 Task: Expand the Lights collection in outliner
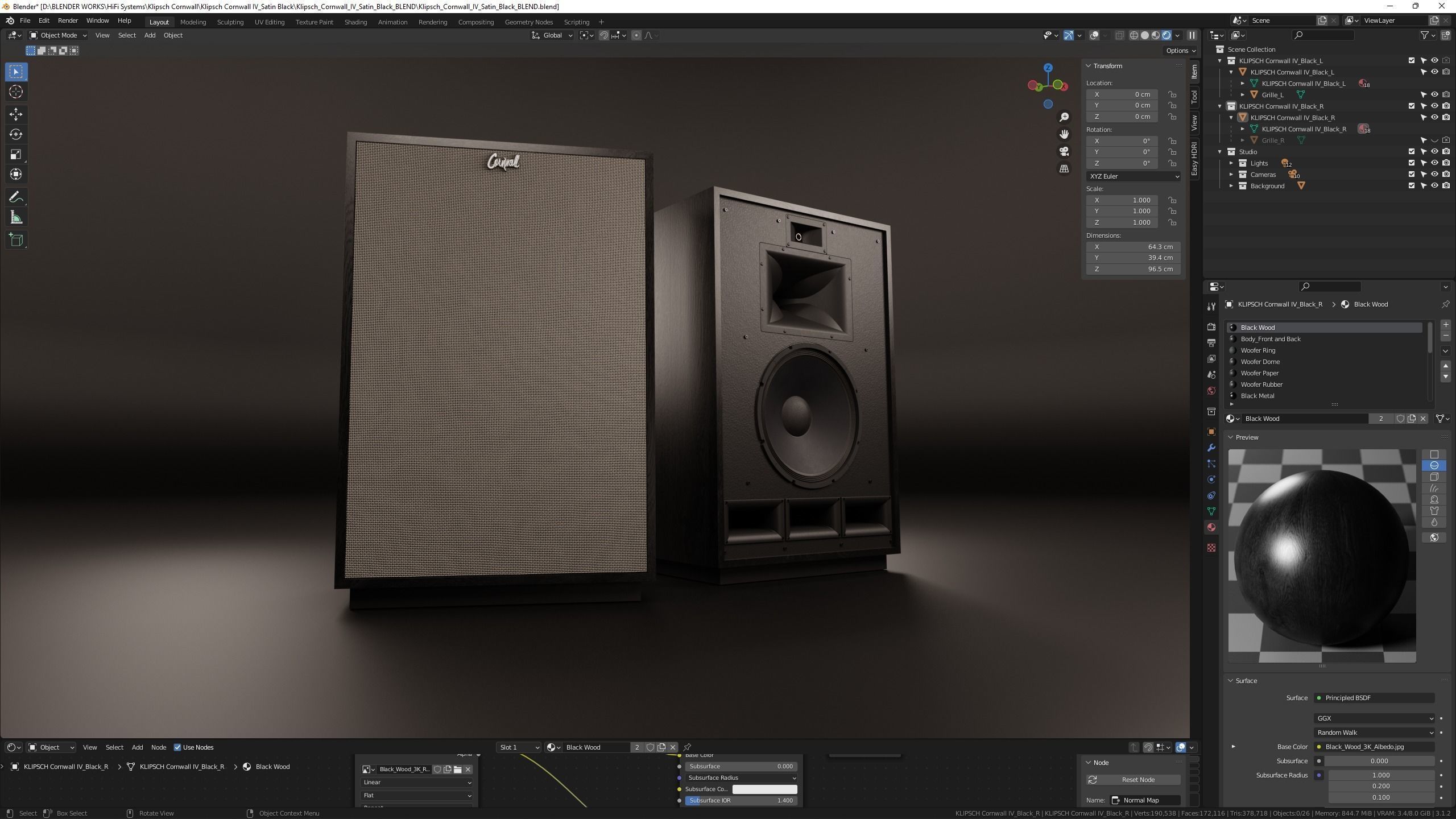(x=1231, y=163)
